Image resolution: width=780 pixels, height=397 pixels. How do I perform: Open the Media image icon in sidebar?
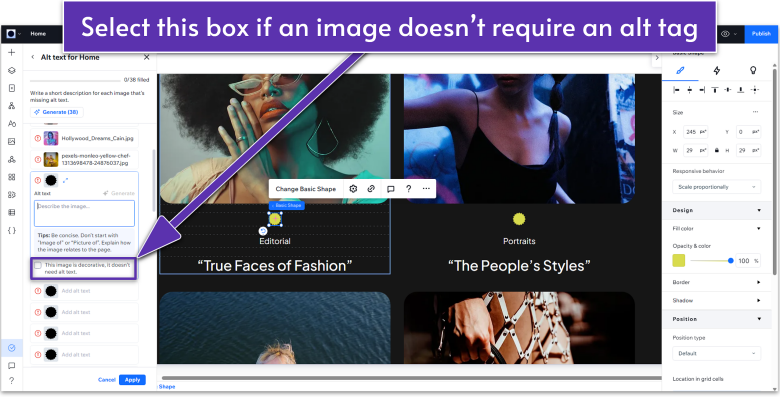pyautogui.click(x=12, y=142)
